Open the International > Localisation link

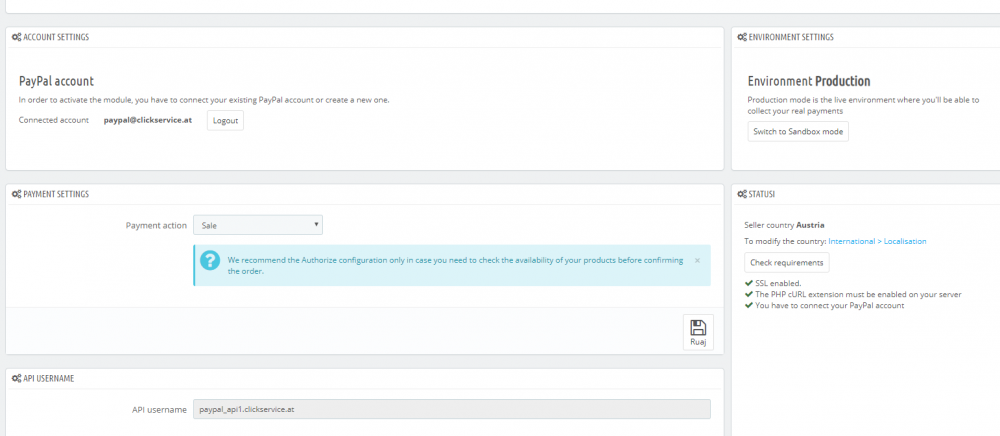pos(877,241)
